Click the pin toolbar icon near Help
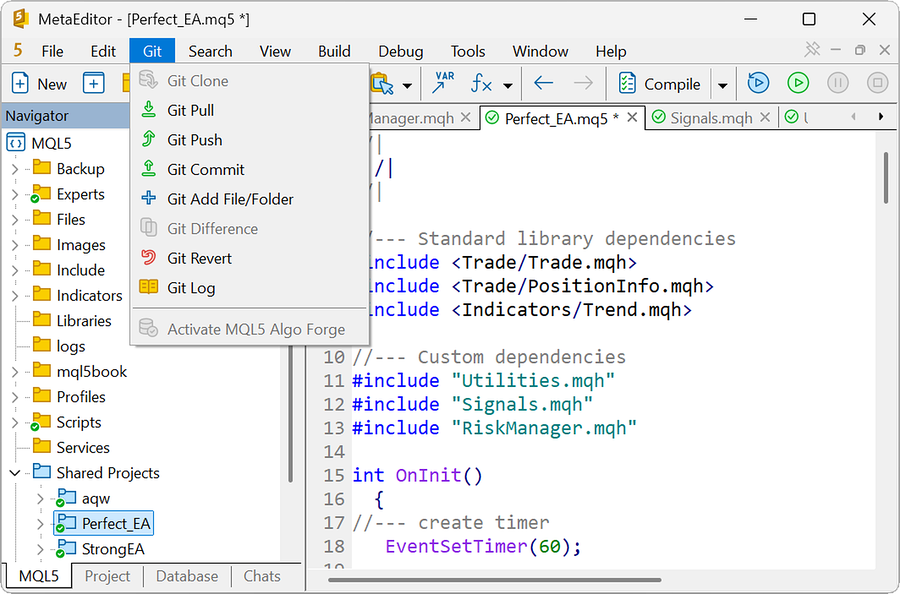Image resolution: width=900 pixels, height=594 pixels. coord(812,50)
